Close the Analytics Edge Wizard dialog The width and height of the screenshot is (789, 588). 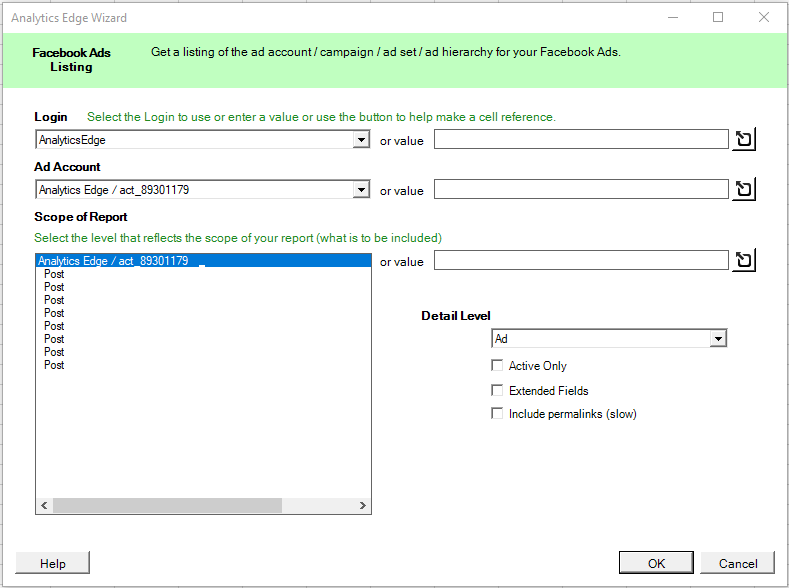(x=764, y=18)
